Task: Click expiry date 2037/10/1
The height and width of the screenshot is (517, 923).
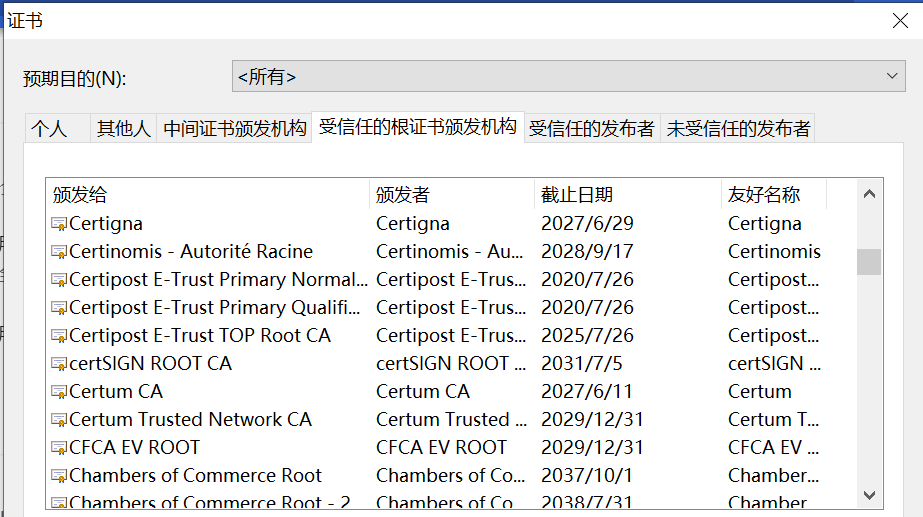Action: pyautogui.click(x=587, y=475)
